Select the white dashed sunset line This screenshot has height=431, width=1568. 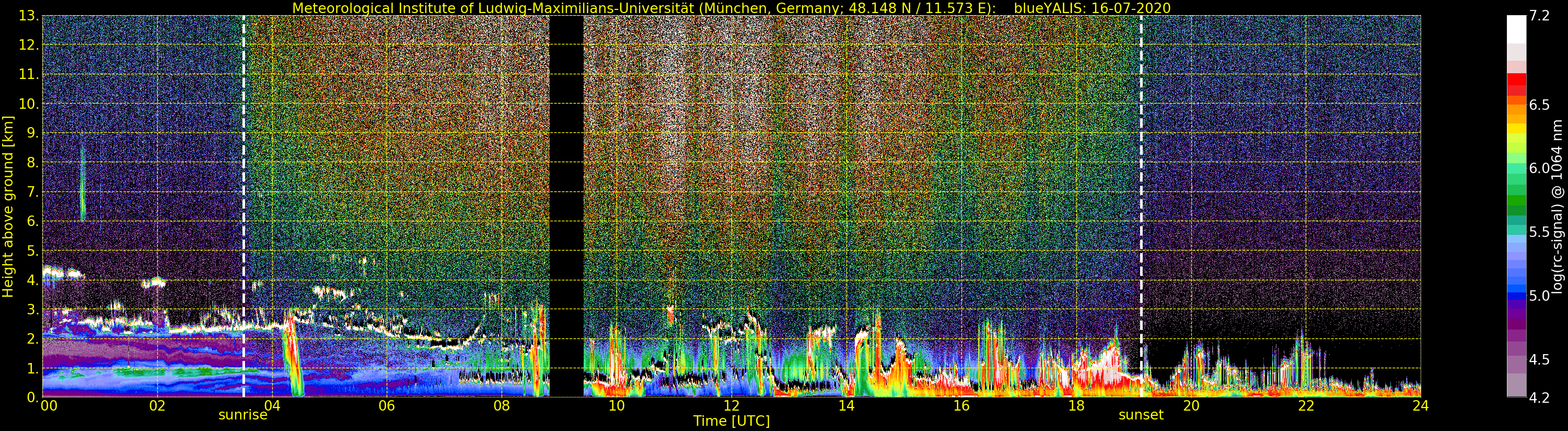coord(1141,183)
